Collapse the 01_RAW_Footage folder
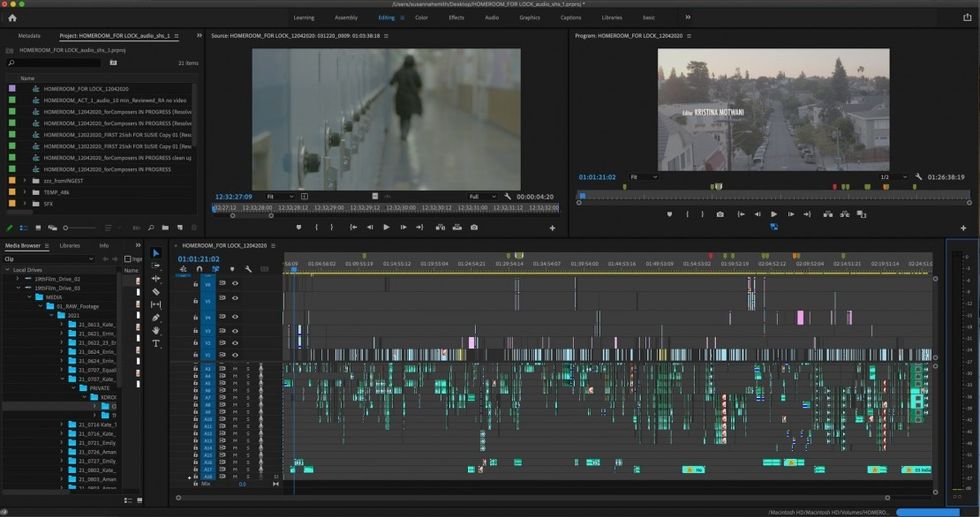This screenshot has height=517, width=980. click(x=42, y=306)
